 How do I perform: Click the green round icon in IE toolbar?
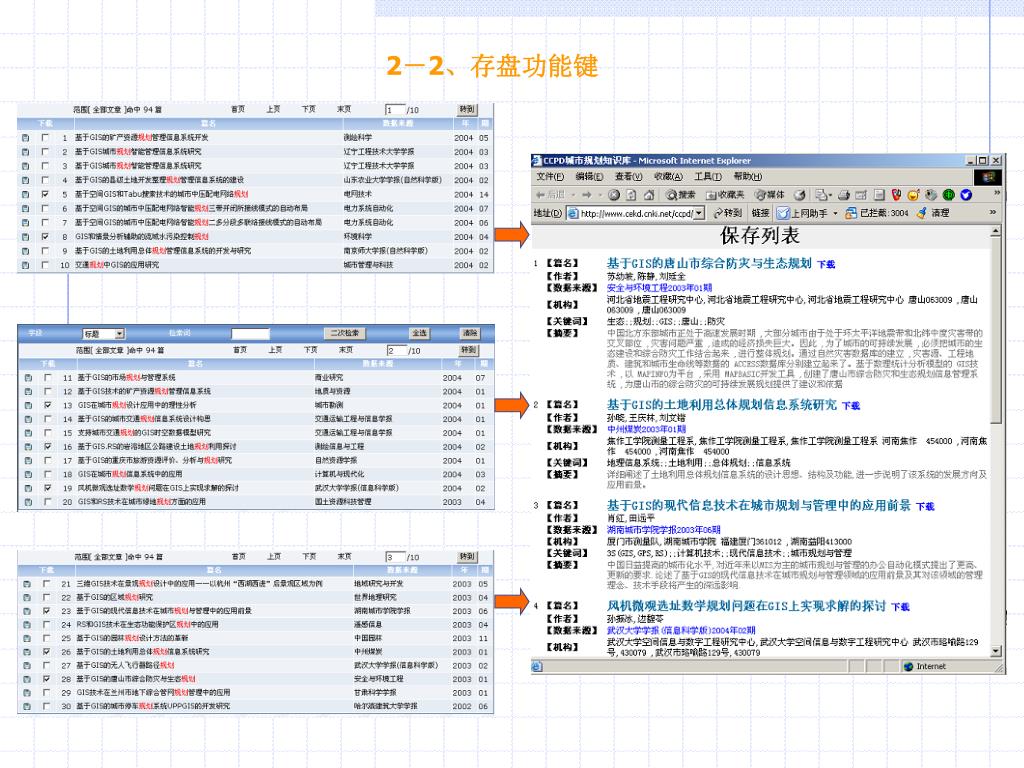click(x=948, y=195)
